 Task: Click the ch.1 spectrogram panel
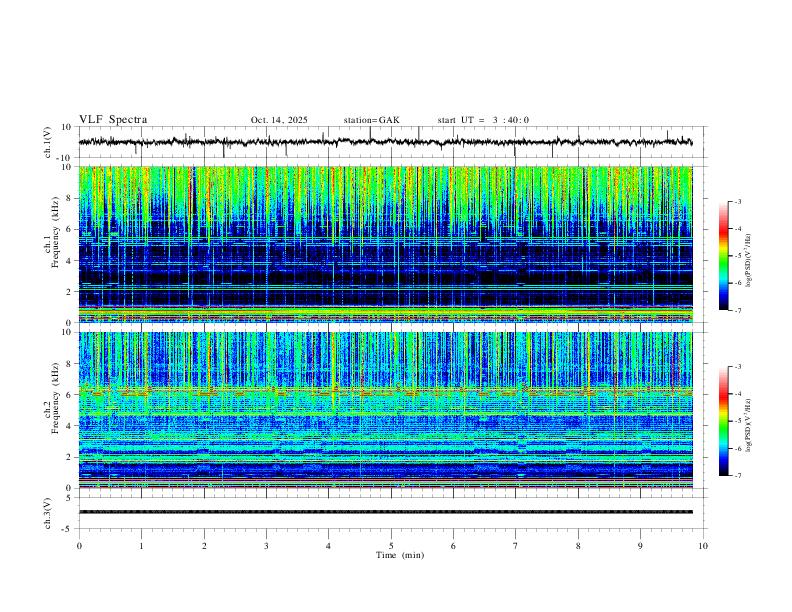coord(385,244)
